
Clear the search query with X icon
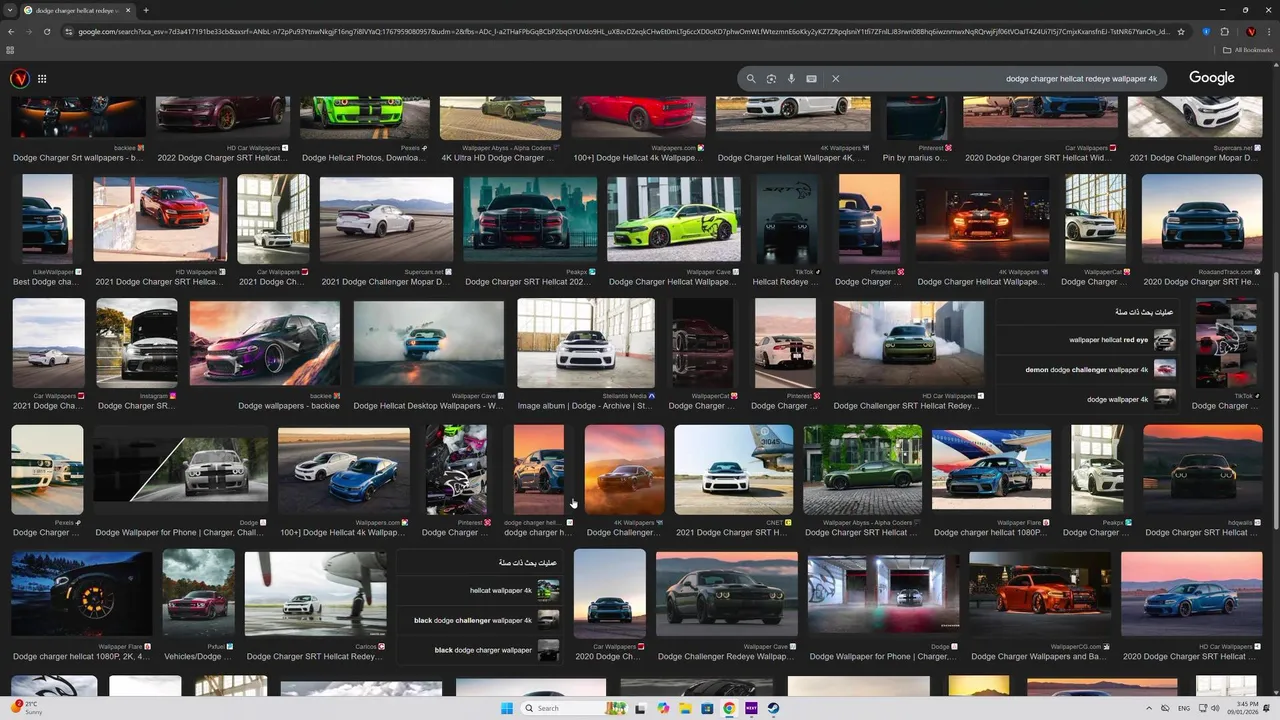835,78
